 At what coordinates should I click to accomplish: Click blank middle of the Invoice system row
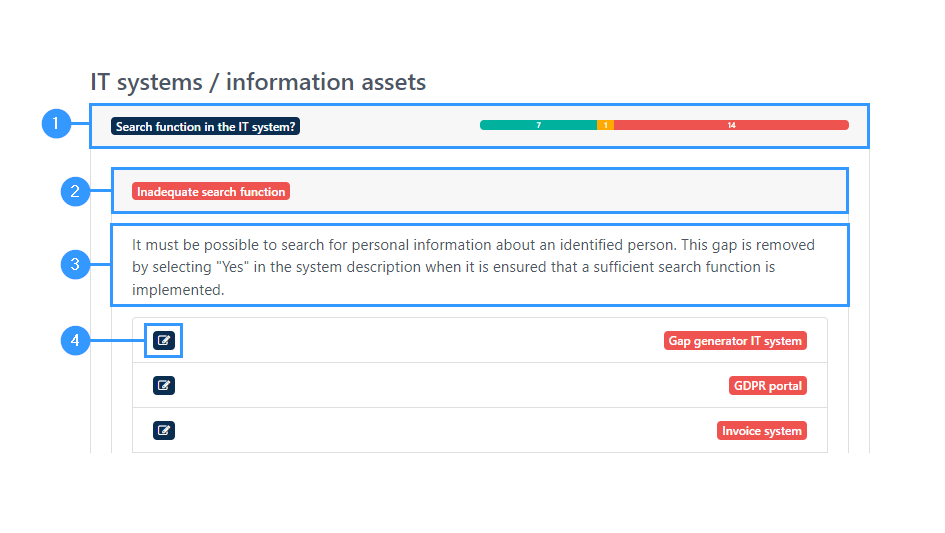coord(450,431)
